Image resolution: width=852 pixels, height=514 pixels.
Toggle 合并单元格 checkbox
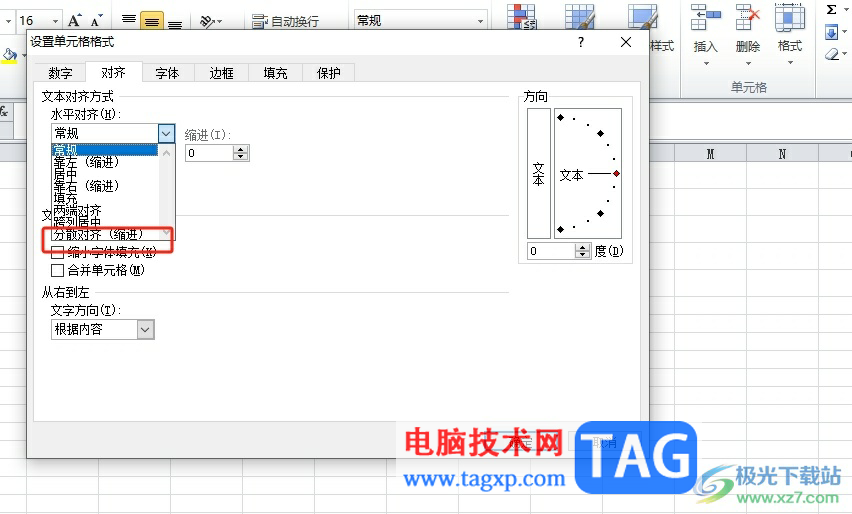57,270
